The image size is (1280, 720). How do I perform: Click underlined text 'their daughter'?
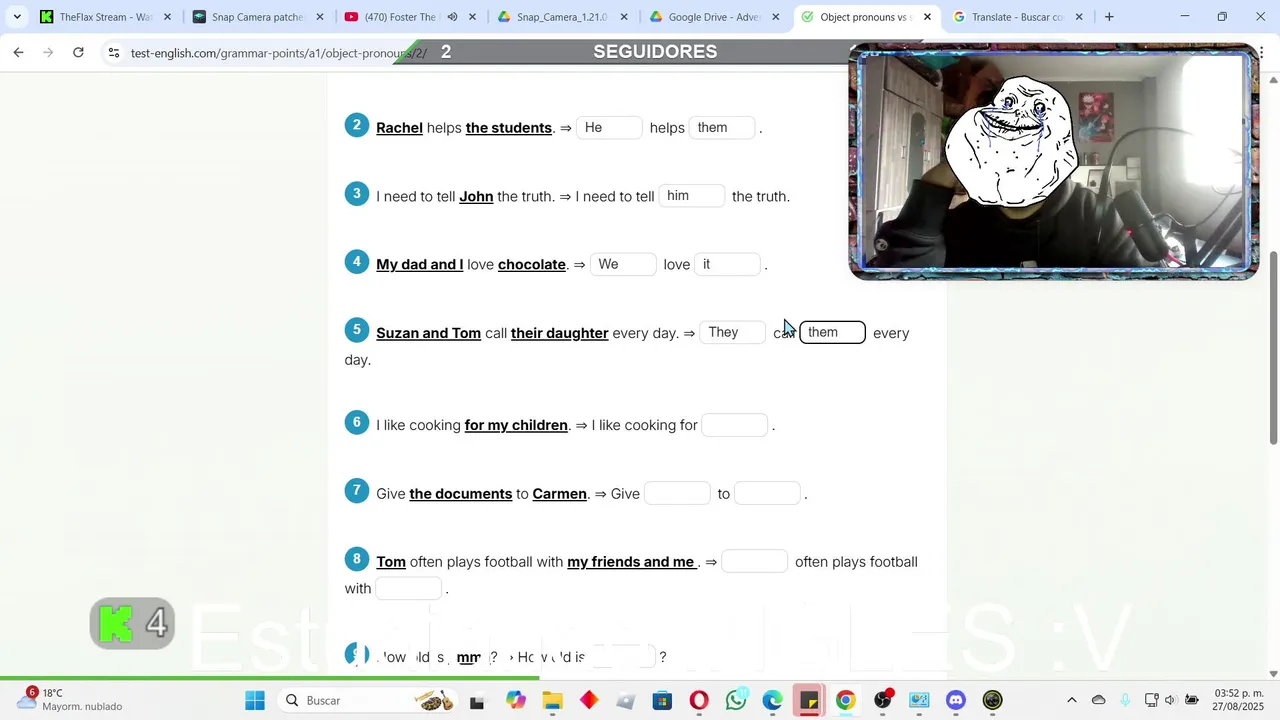coord(560,333)
